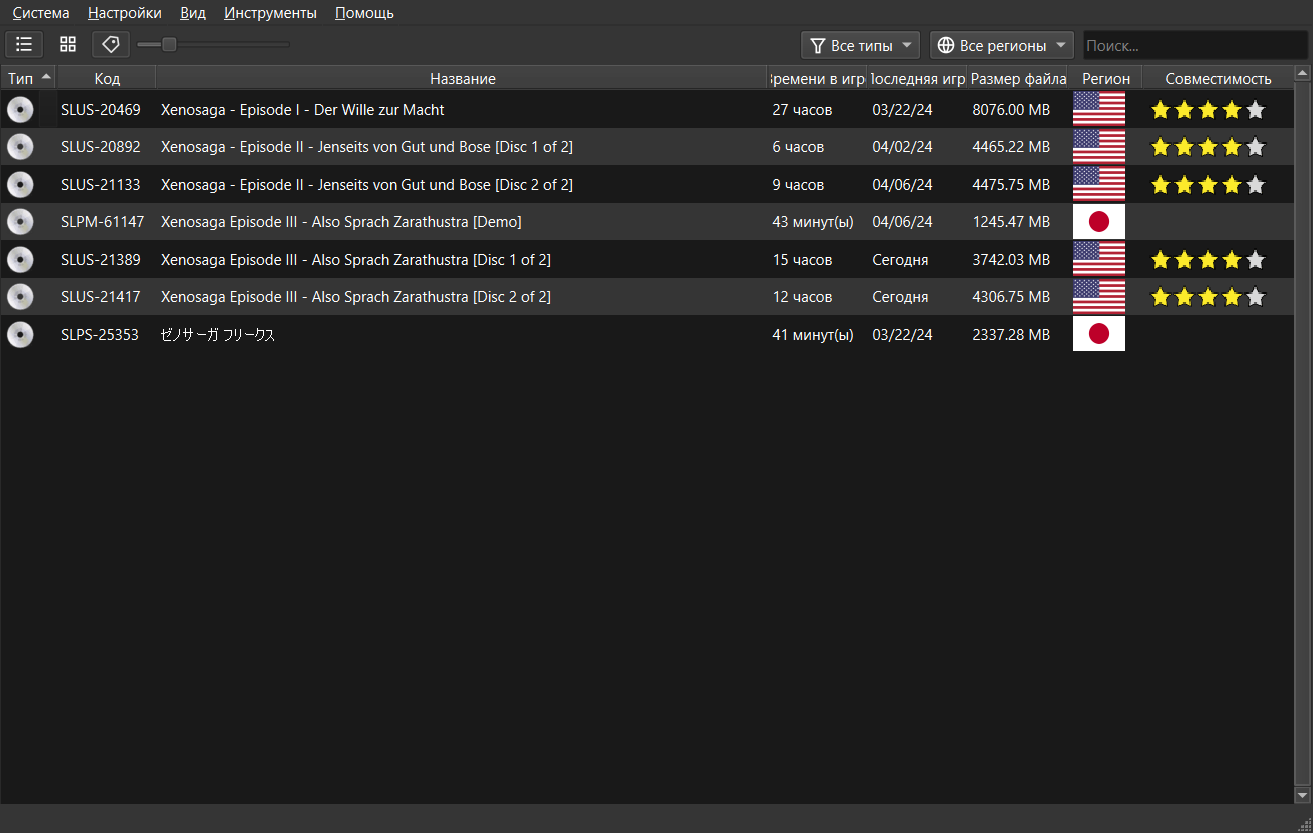
Task: Select the Episode III "[Demo]" title
Action: [x=341, y=222]
